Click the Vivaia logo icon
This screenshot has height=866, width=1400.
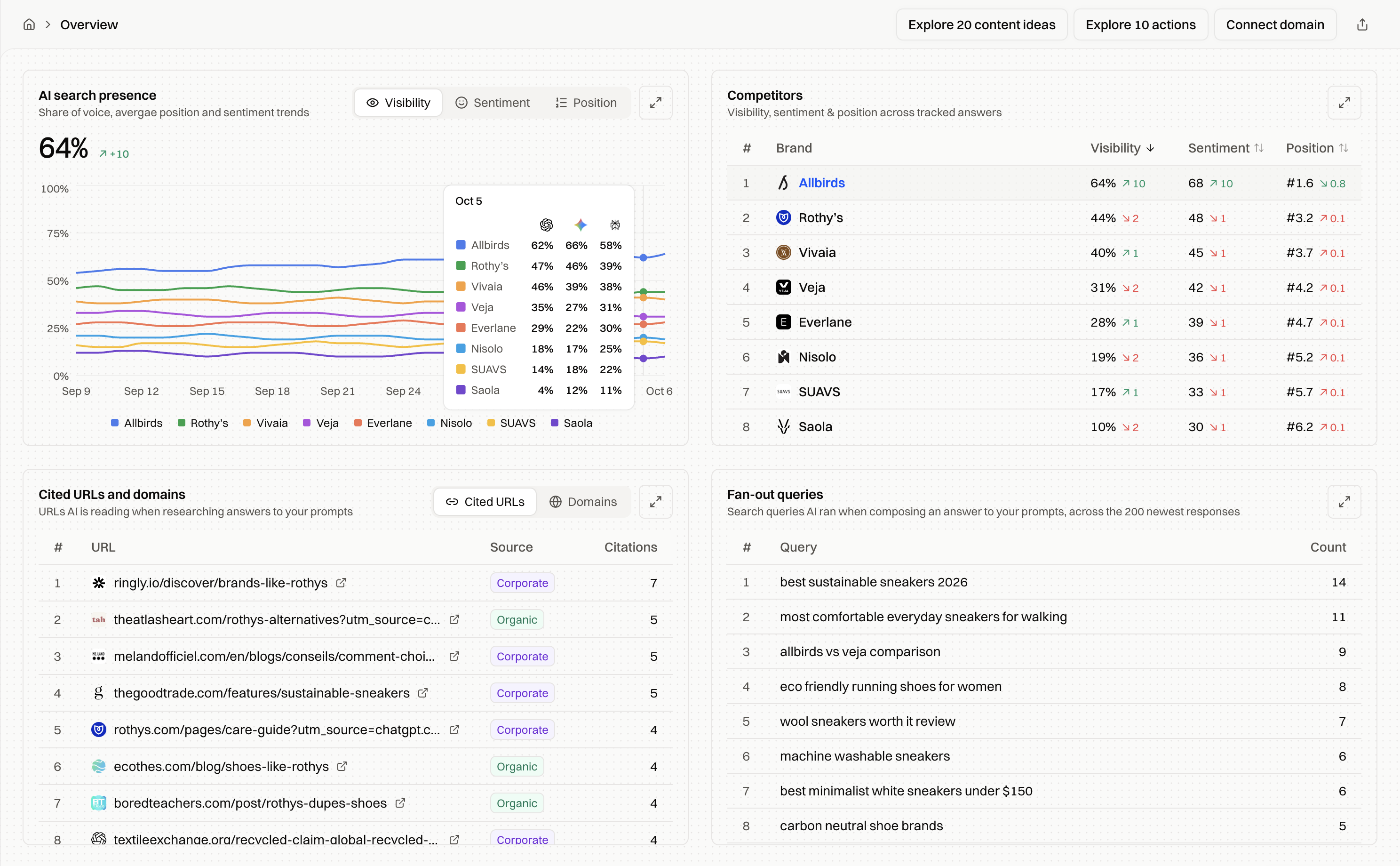(783, 253)
